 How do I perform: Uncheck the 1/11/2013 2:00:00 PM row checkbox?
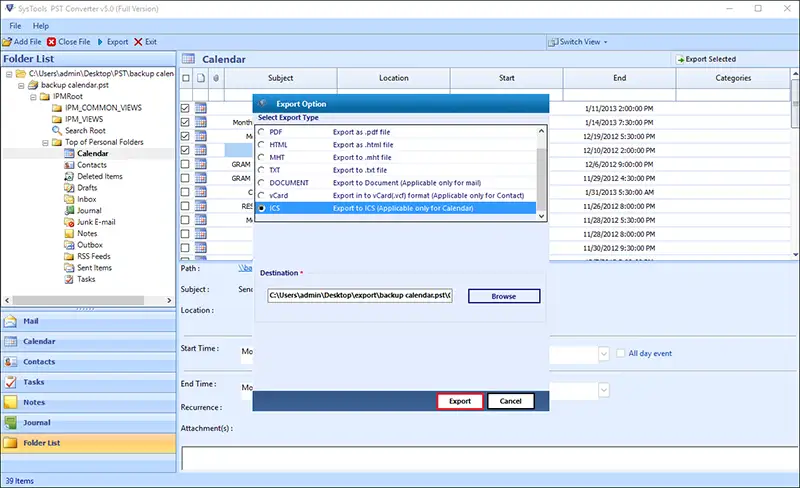[185, 108]
